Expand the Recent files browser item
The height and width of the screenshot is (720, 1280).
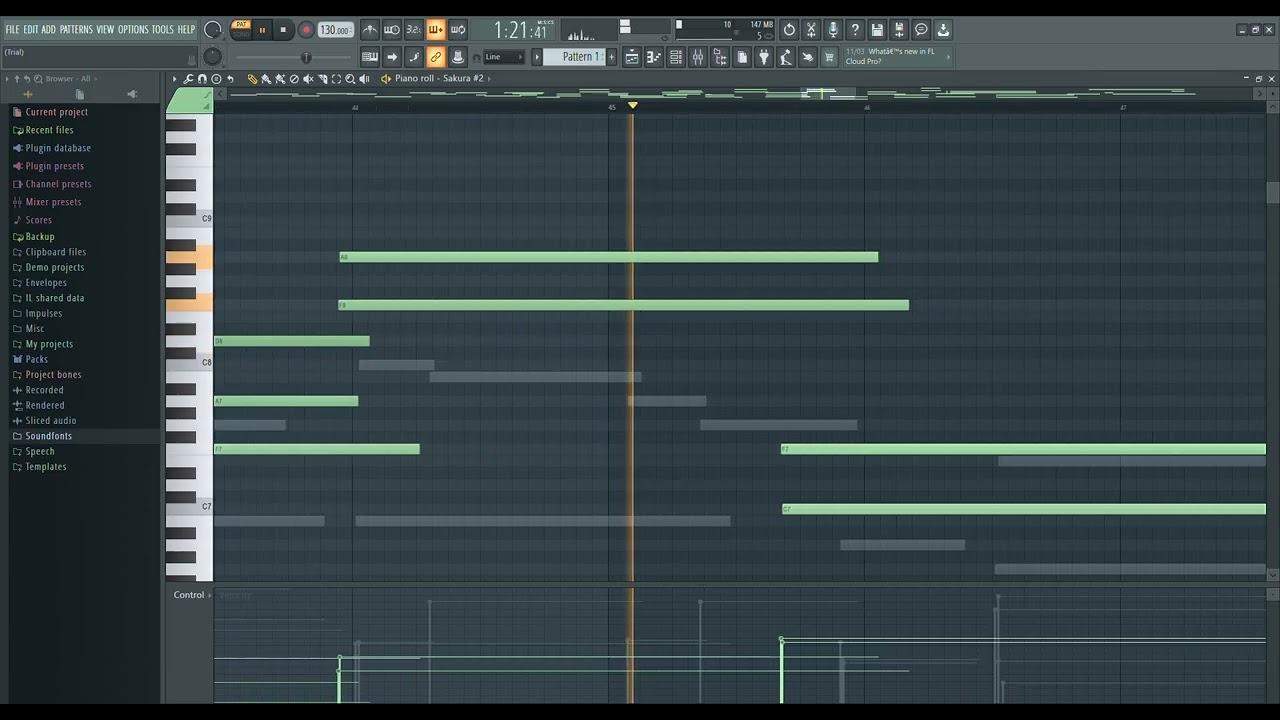point(49,130)
